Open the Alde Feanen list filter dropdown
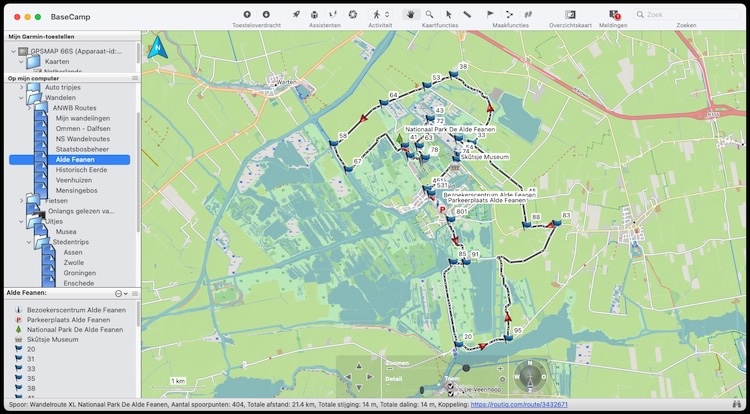 (121, 294)
